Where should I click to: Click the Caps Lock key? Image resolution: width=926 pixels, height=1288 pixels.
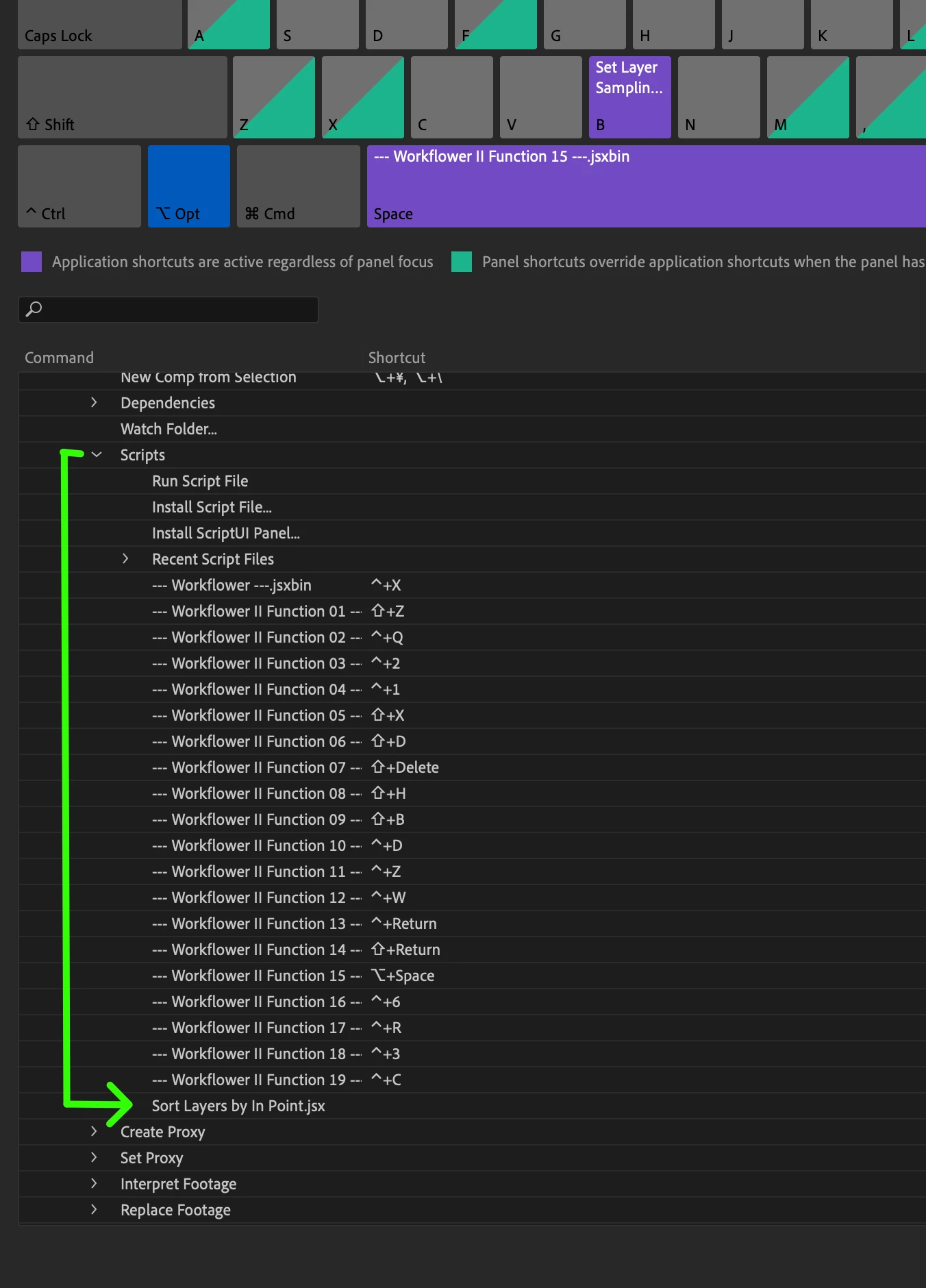click(x=100, y=25)
